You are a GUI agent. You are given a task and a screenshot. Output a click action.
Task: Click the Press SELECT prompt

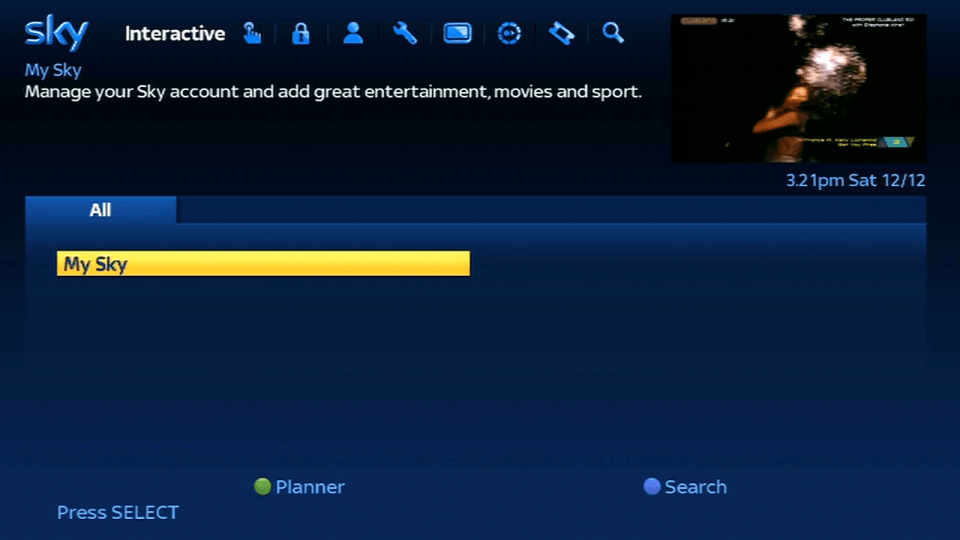tap(118, 512)
